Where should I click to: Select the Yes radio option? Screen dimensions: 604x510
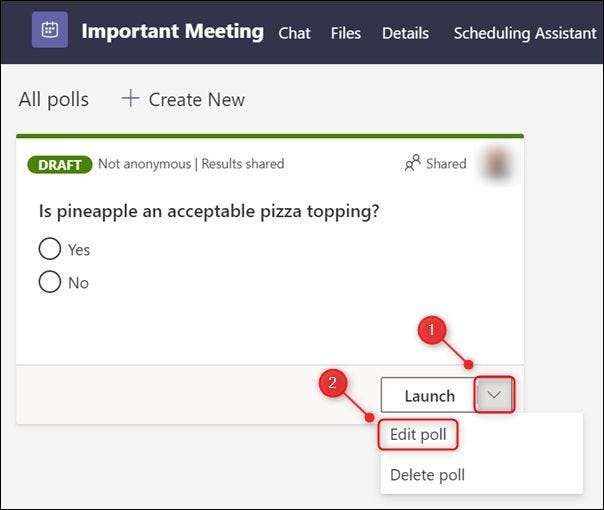tap(50, 249)
